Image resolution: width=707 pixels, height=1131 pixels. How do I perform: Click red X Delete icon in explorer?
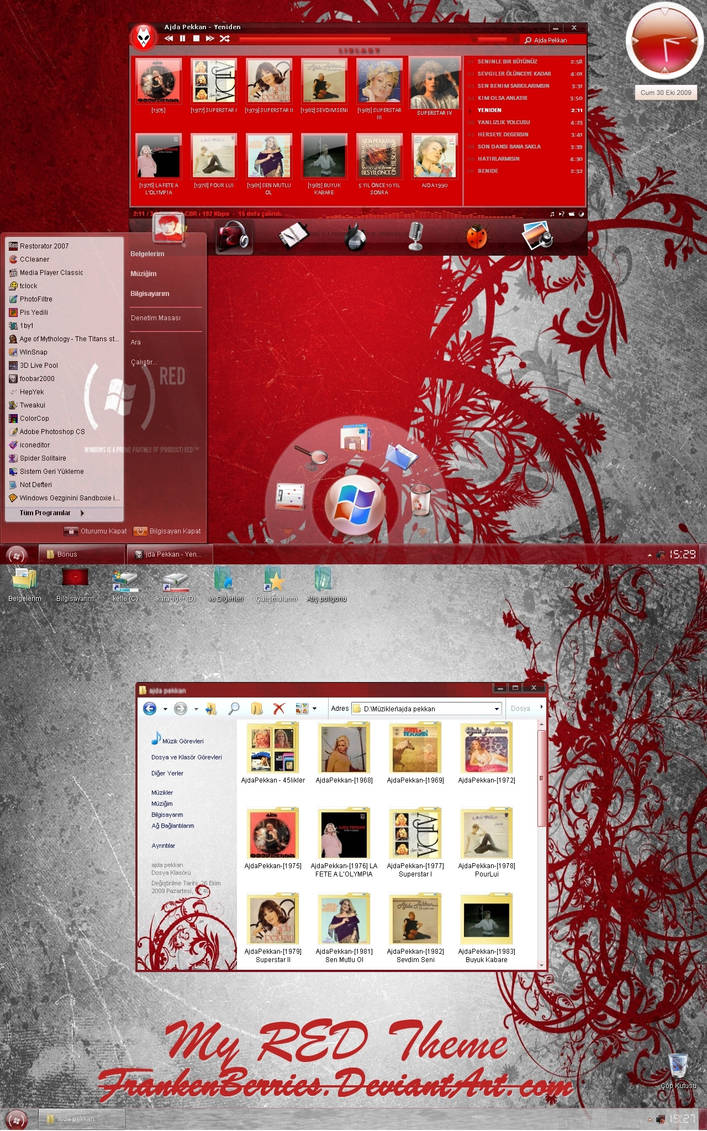(278, 708)
